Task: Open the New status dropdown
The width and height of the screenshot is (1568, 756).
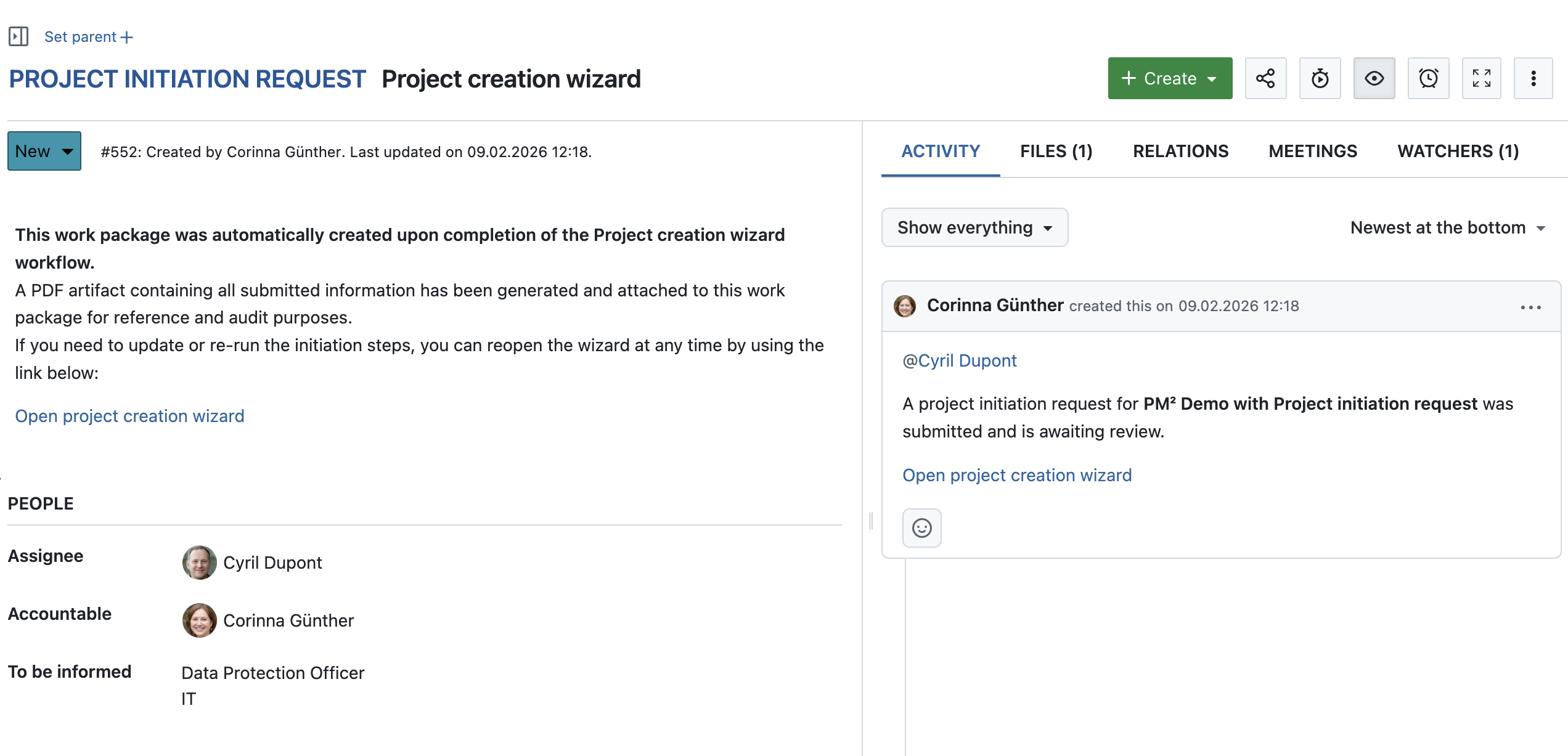Action: point(43,150)
